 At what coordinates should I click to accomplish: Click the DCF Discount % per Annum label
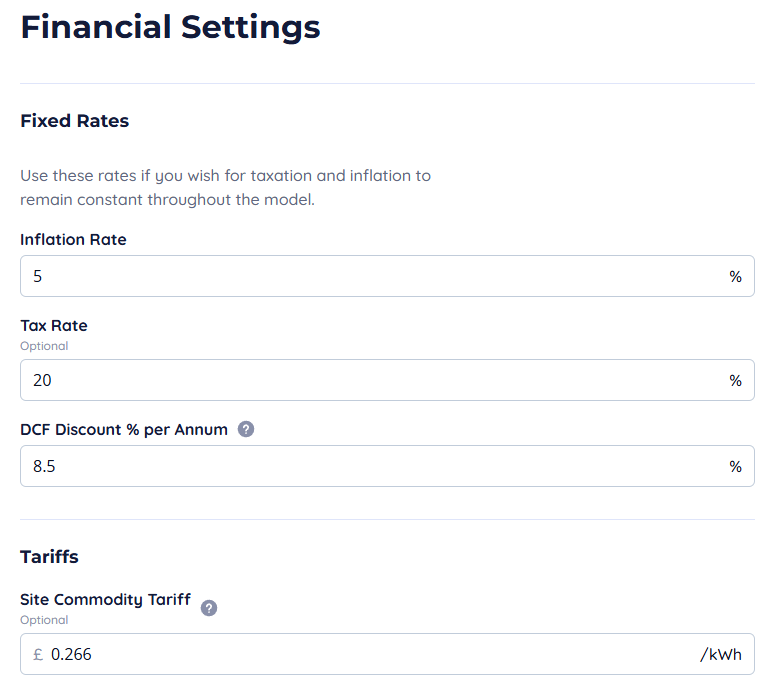[x=124, y=429]
